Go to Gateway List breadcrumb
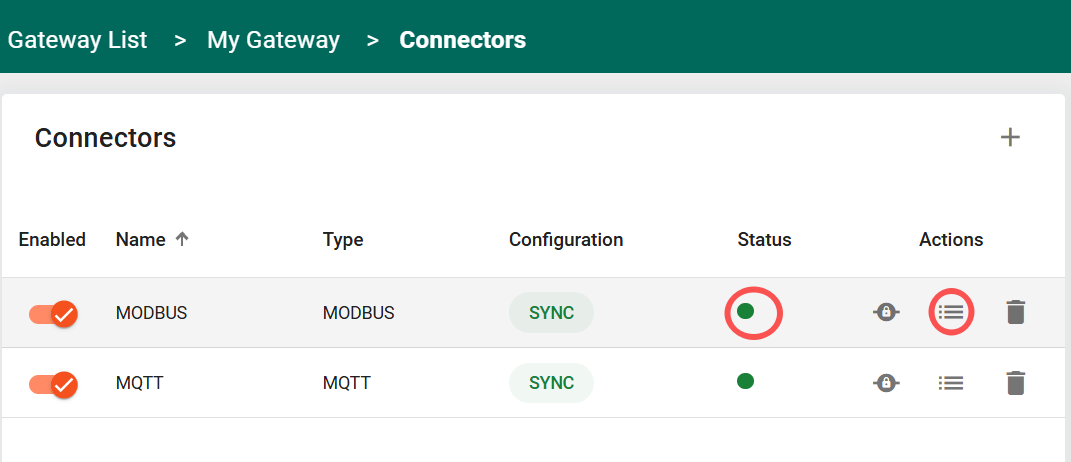1071x462 pixels. pyautogui.click(x=78, y=40)
